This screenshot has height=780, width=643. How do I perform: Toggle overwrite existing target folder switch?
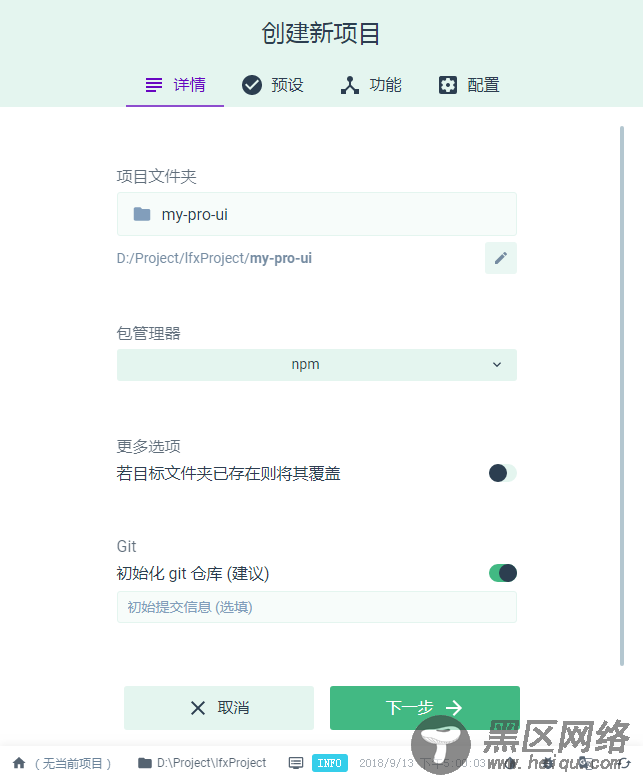502,473
